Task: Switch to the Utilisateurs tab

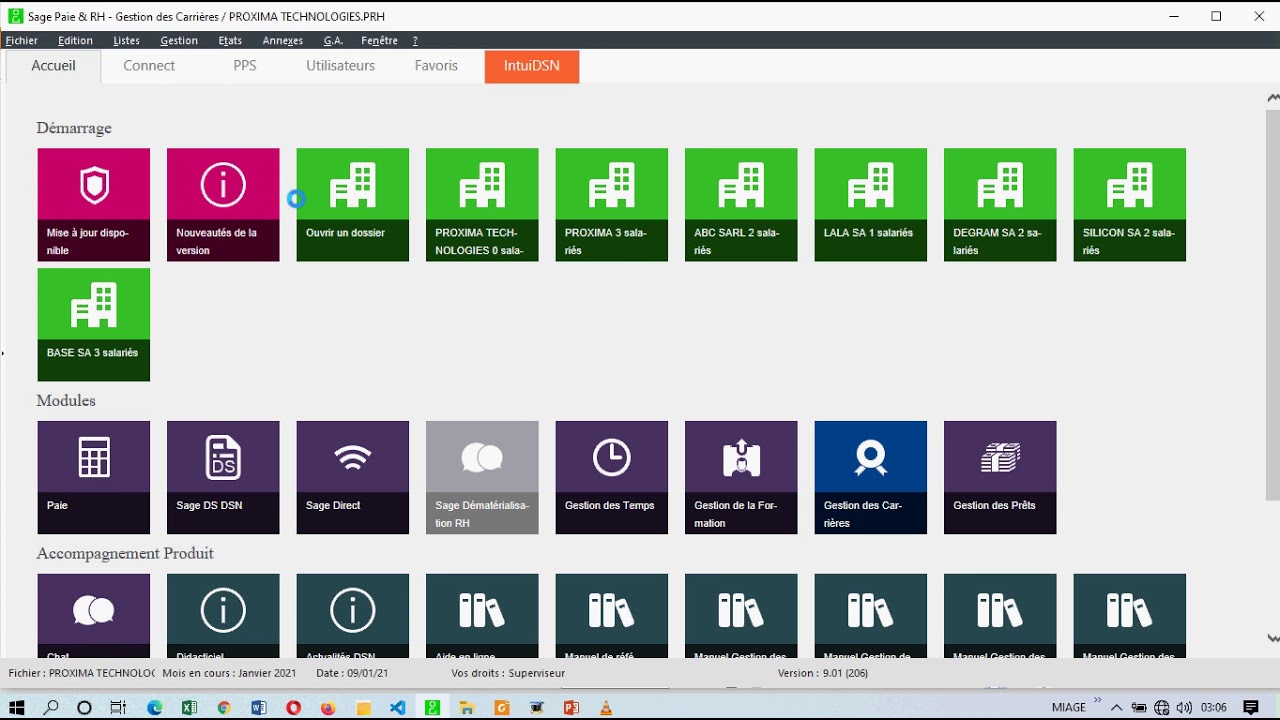Action: point(341,66)
